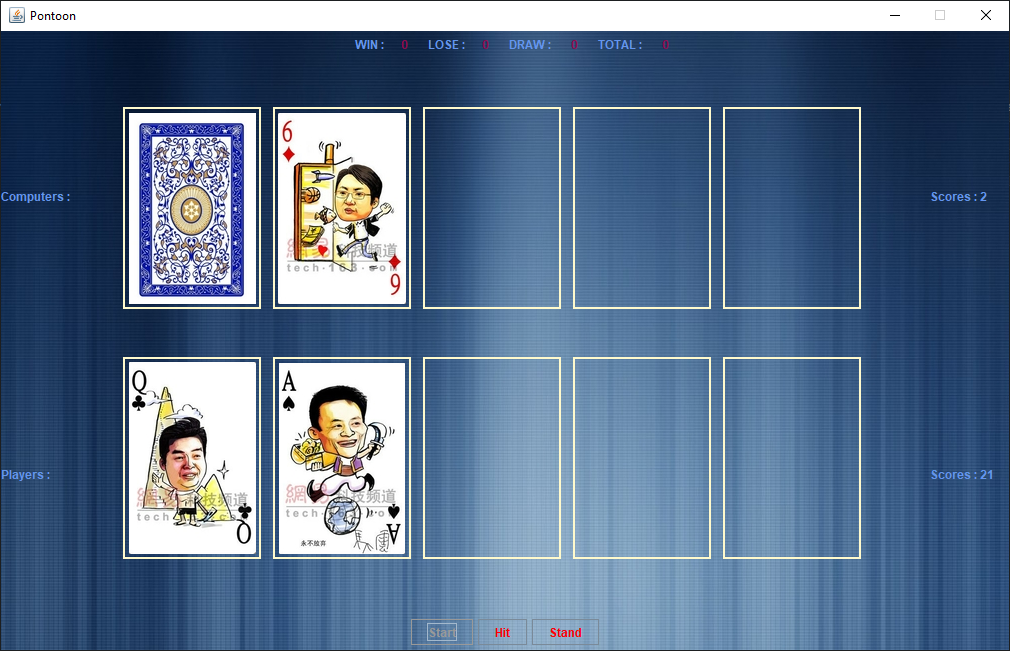Viewport: 1010px width, 651px height.
Task: Click the empty fourth player card slot
Action: tap(641, 457)
